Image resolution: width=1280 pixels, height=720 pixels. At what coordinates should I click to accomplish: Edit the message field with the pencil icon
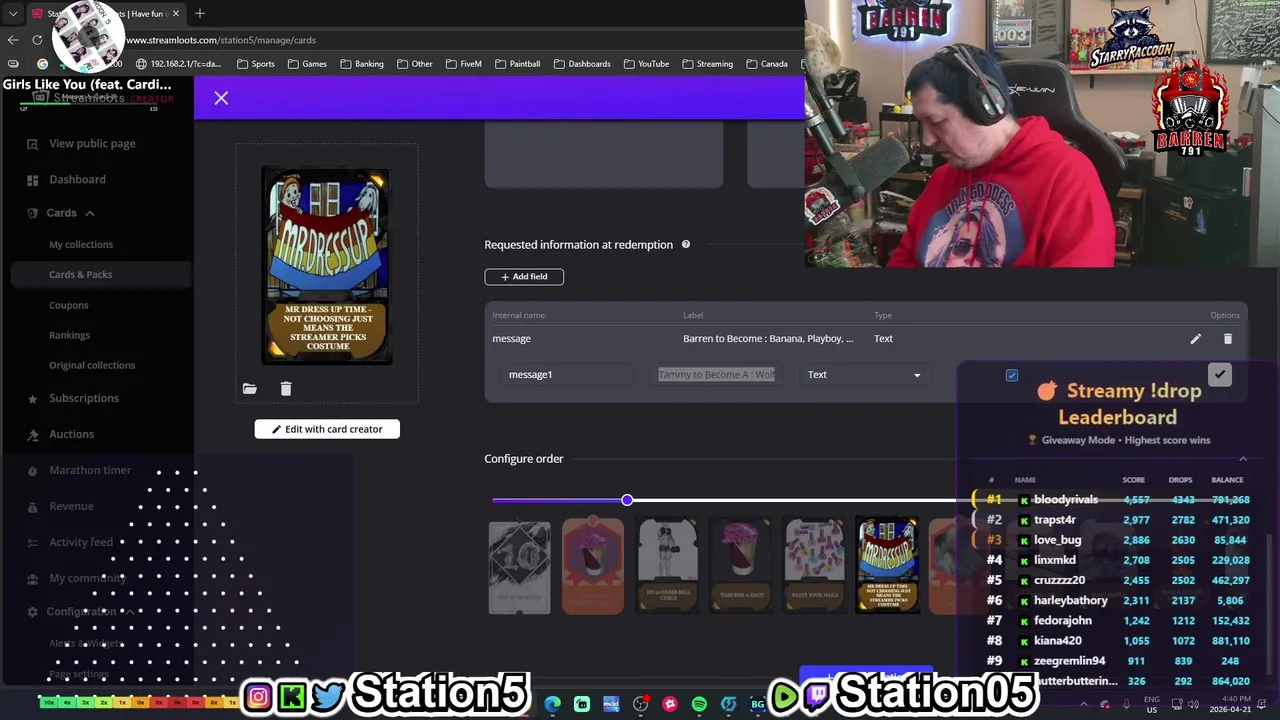[1195, 339]
